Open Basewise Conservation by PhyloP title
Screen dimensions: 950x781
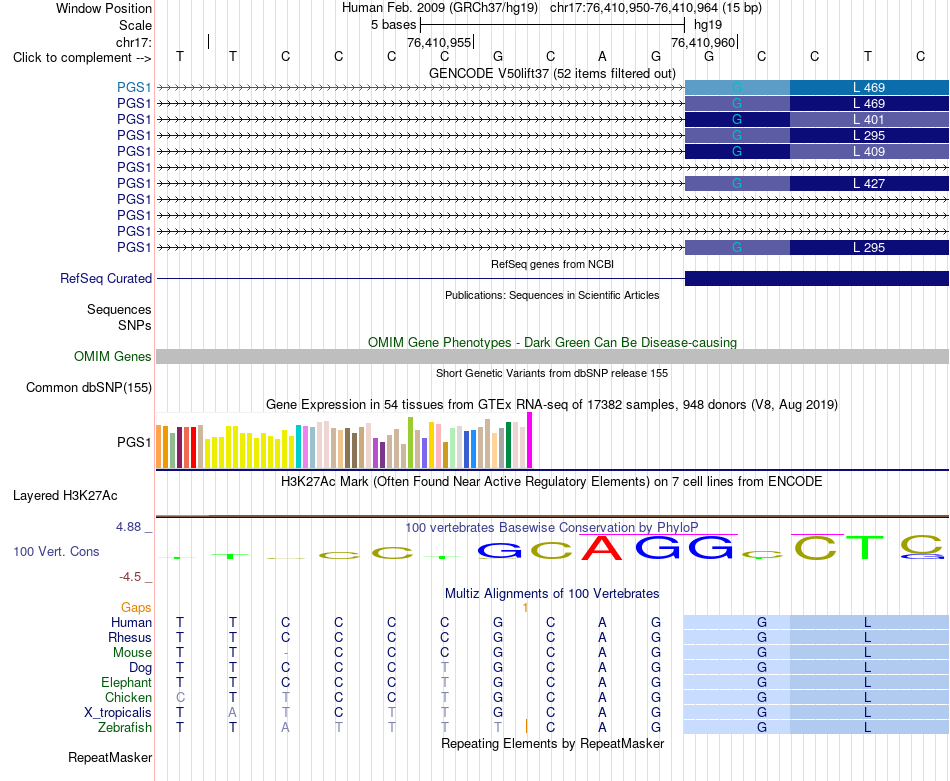click(552, 527)
